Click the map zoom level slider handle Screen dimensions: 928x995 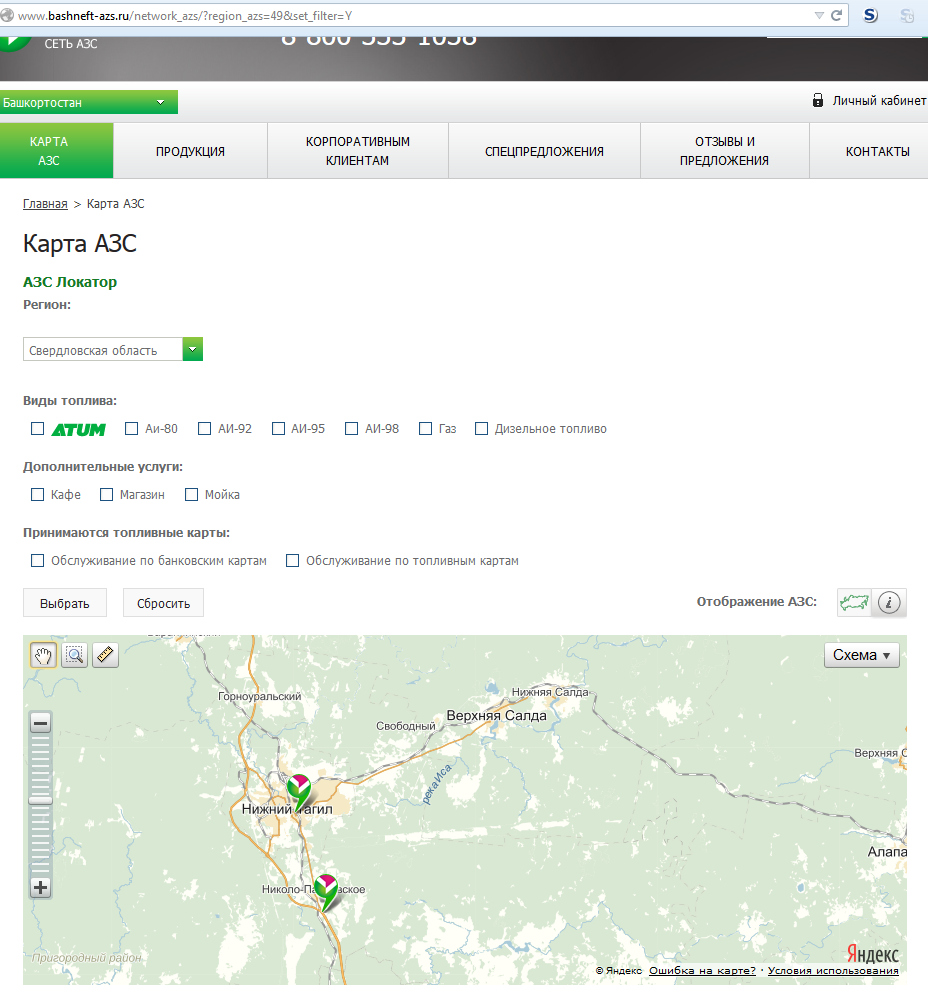(41, 800)
